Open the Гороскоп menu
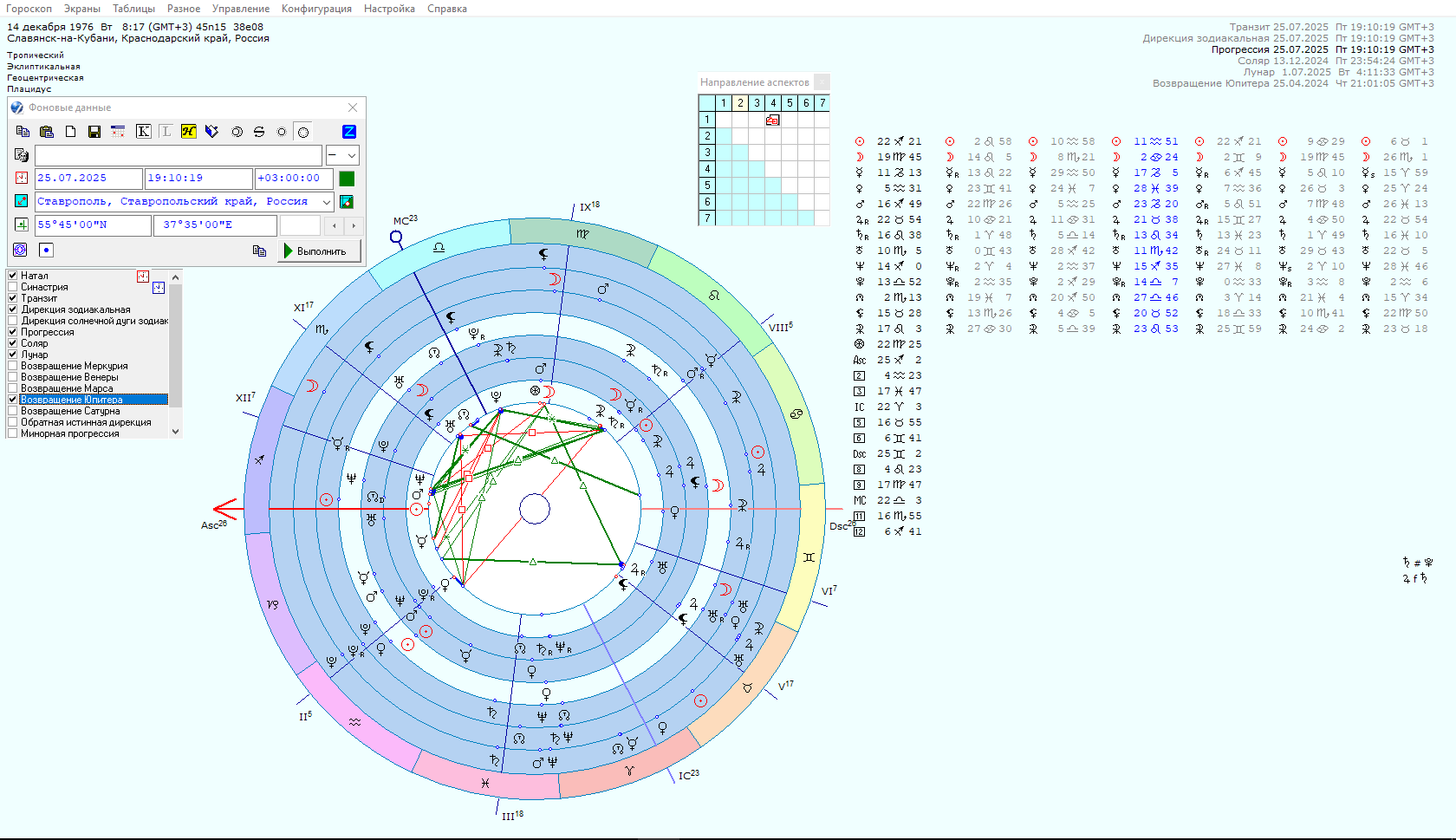 click(x=29, y=9)
